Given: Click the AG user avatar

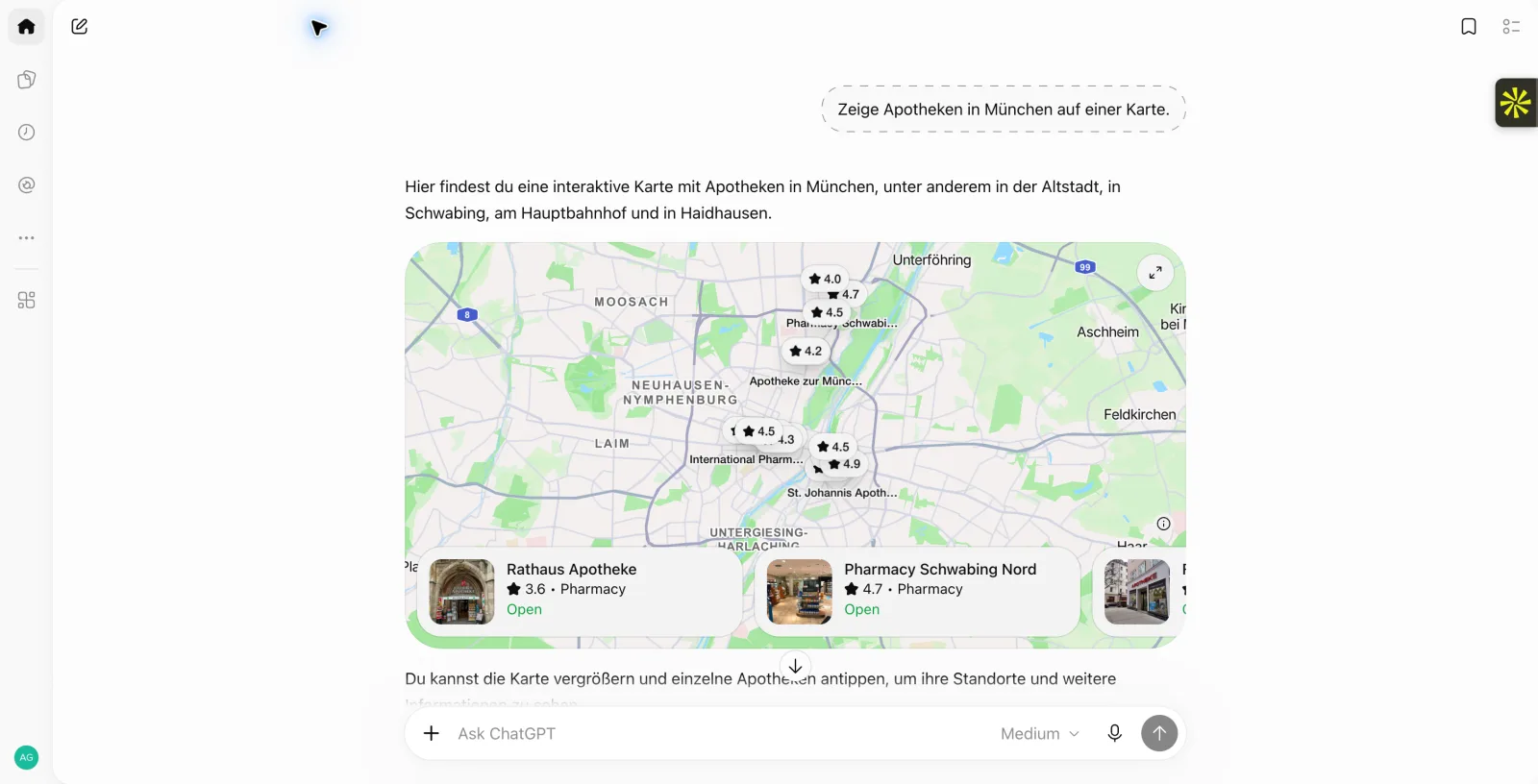Looking at the screenshot, I should coord(27,757).
